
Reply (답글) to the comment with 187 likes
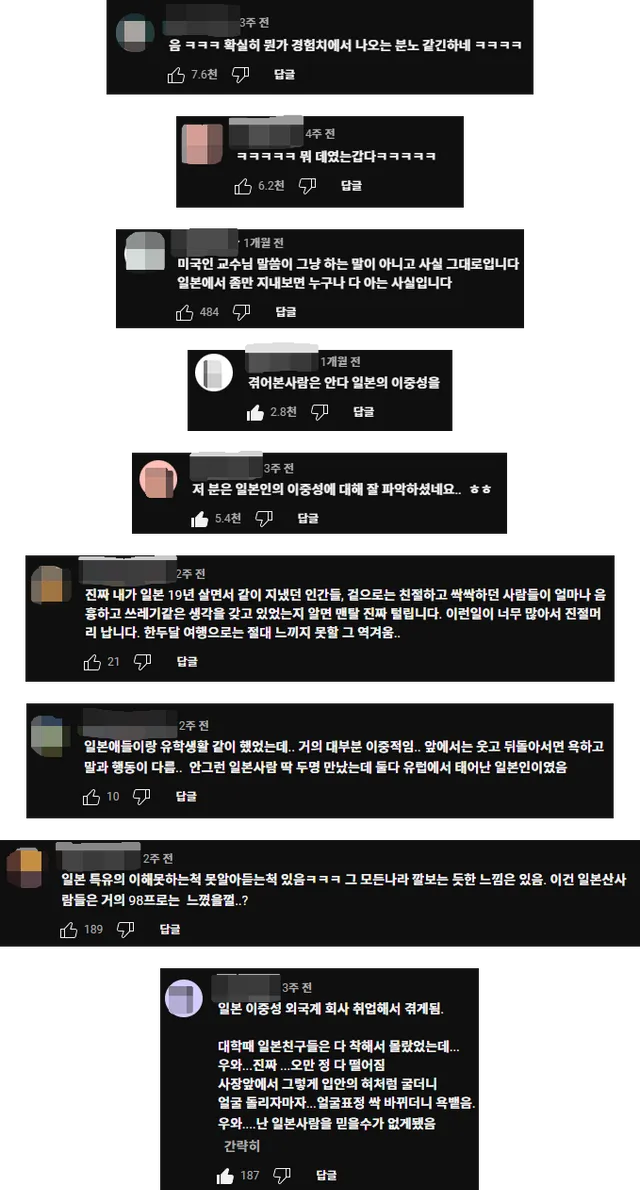pyautogui.click(x=326, y=1176)
